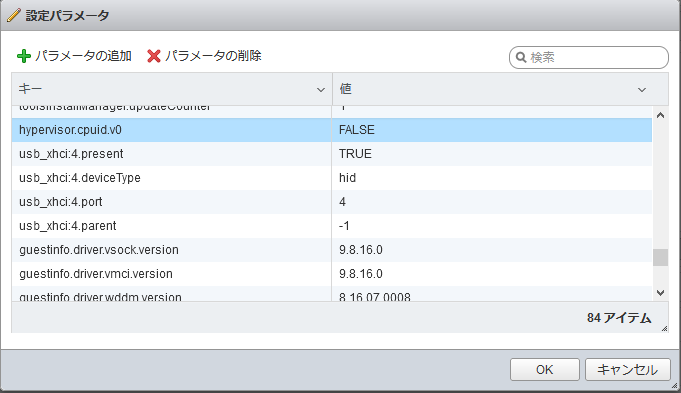The image size is (681, 393).
Task: Click the green plus add parameter icon
Action: click(x=24, y=56)
